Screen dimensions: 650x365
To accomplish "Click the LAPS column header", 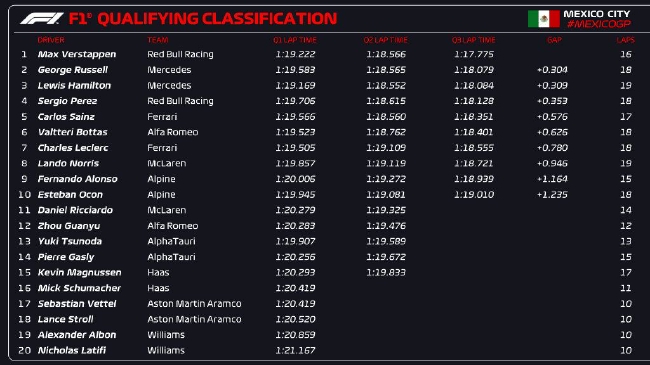I will [625, 40].
